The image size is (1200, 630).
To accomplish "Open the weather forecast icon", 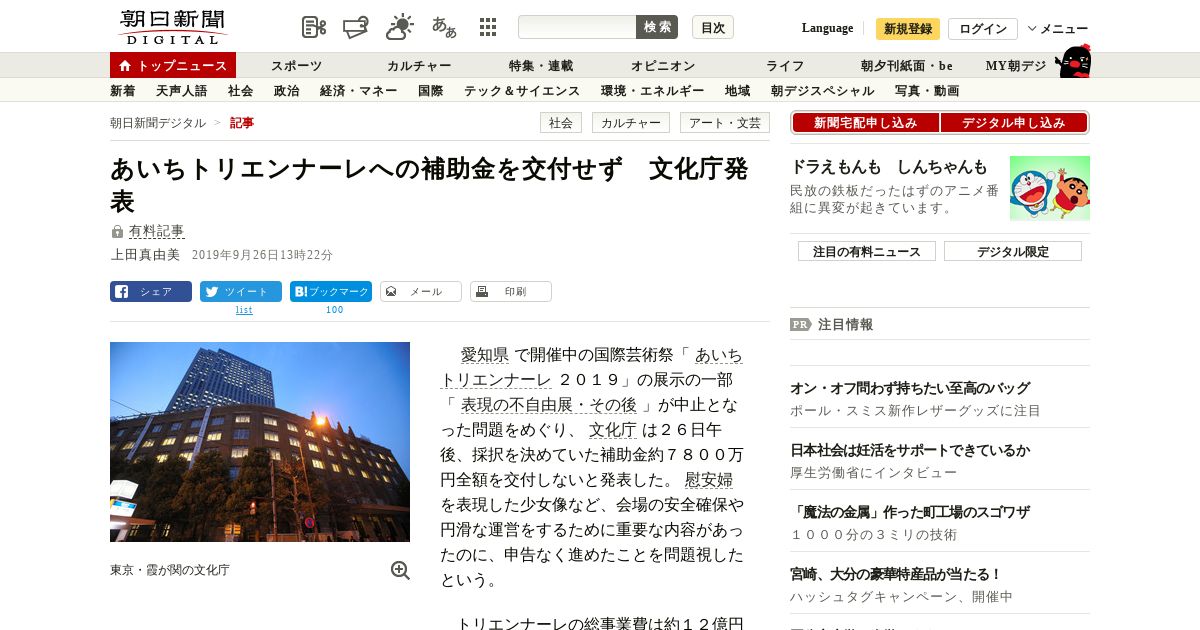I will pyautogui.click(x=400, y=27).
